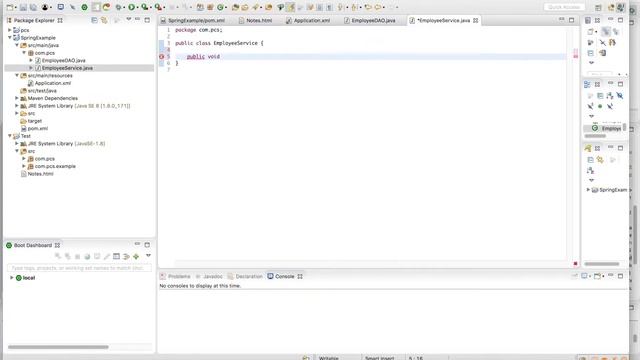The image size is (640, 360).
Task: Select pom.xml in the SpringExample project
Action: (x=38, y=128)
